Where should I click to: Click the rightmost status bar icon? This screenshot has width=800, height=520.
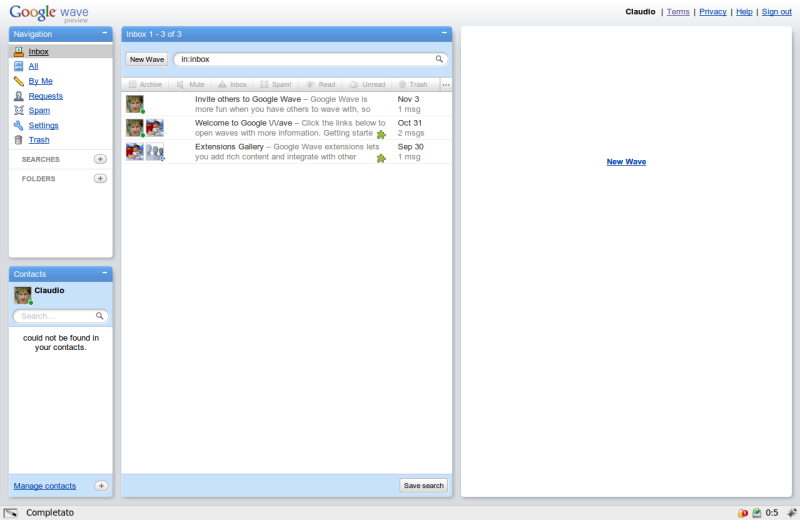tap(791, 513)
